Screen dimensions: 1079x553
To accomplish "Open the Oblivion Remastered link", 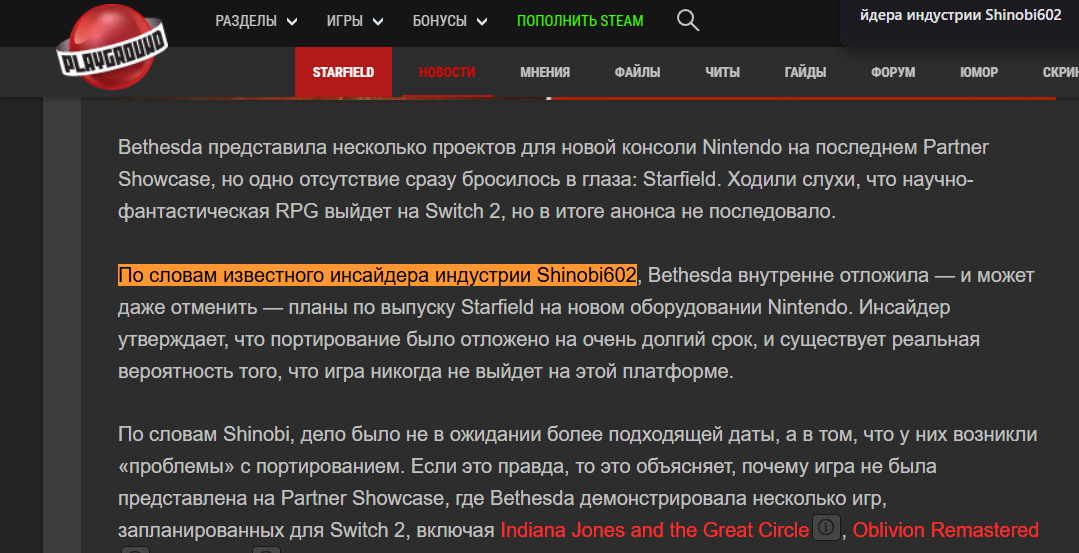I will 946,530.
